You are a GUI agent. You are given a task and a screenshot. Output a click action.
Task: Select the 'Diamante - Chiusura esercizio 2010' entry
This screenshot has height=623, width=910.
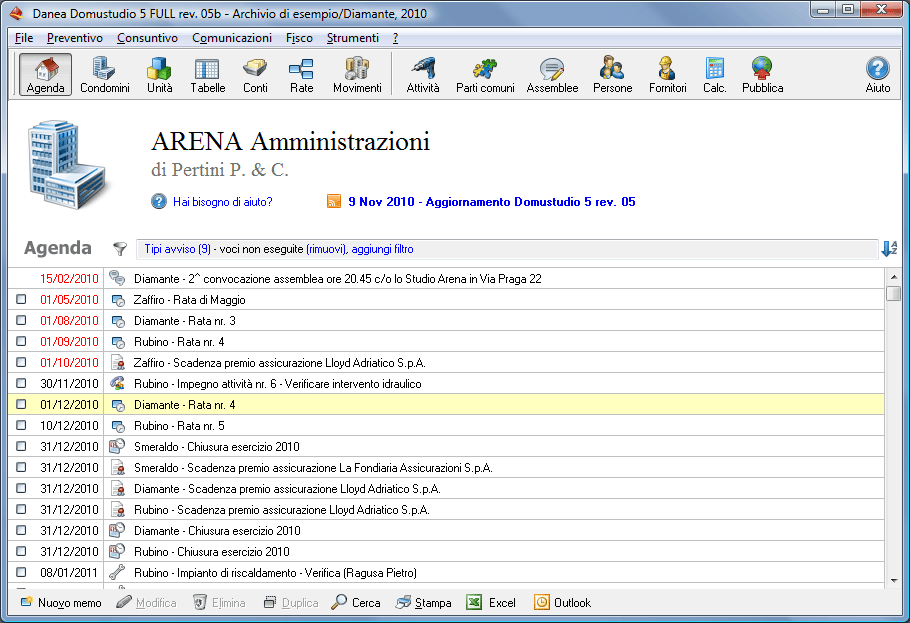pyautogui.click(x=446, y=531)
